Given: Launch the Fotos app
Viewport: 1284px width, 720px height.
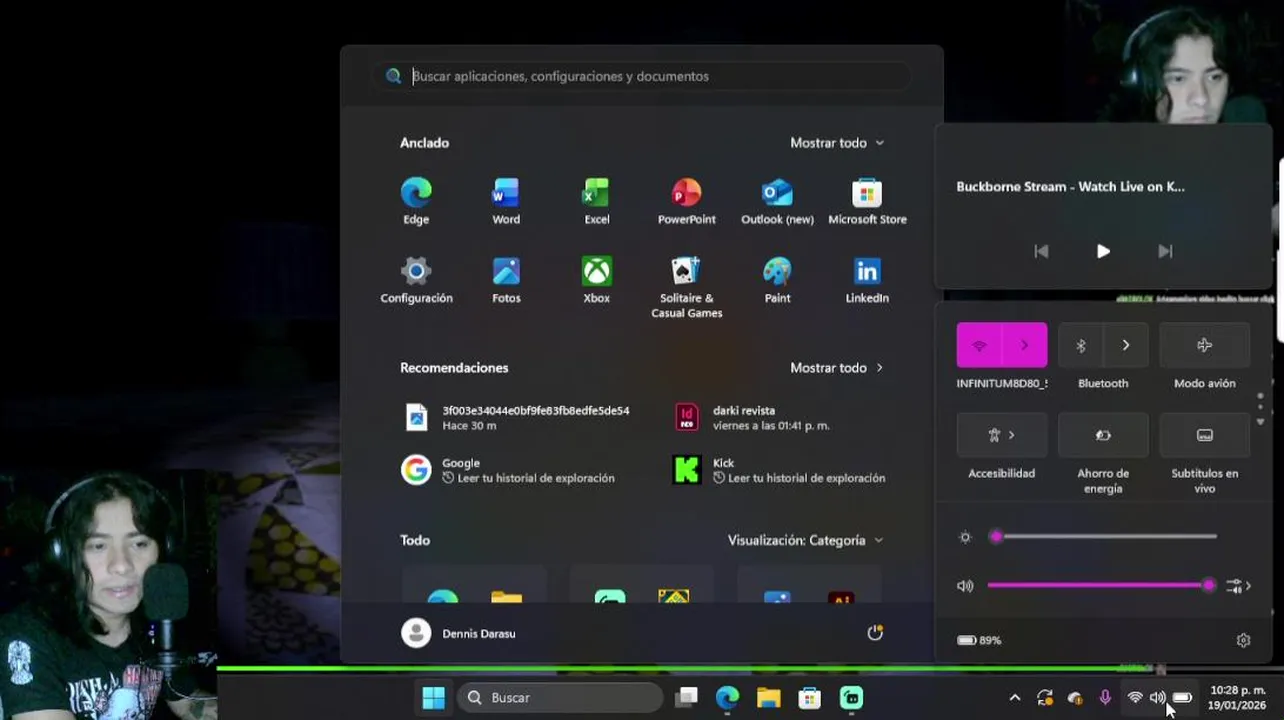Looking at the screenshot, I should click(x=506, y=280).
